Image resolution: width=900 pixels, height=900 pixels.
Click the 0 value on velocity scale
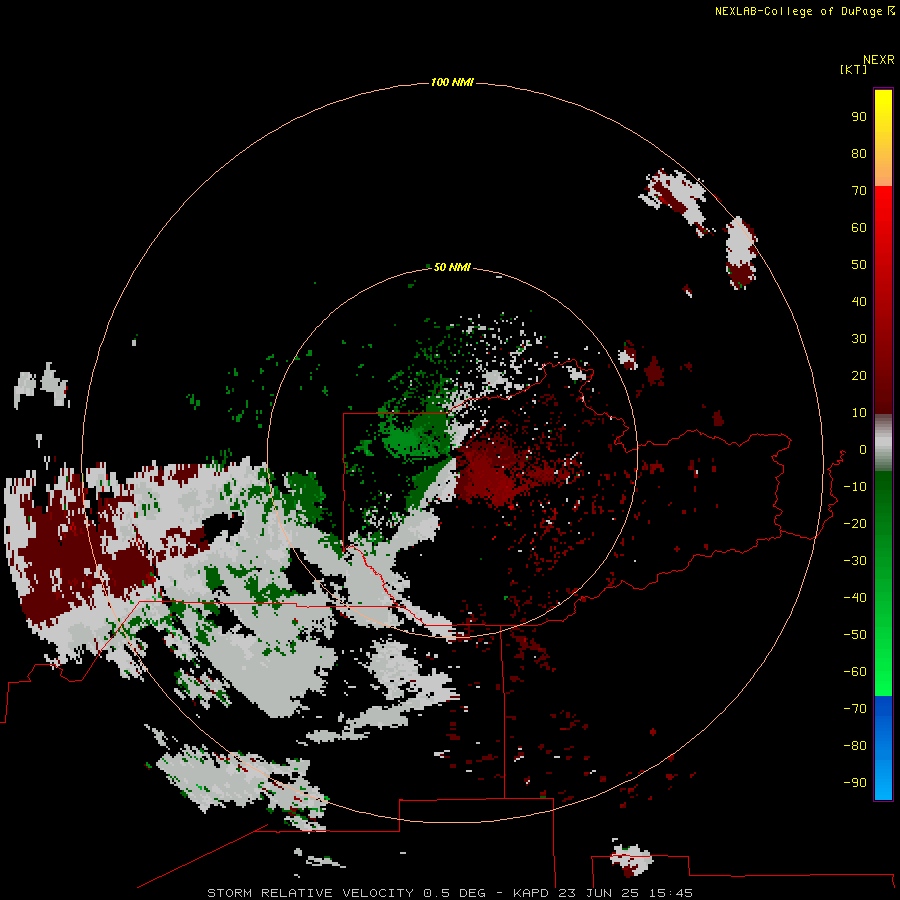[x=862, y=449]
